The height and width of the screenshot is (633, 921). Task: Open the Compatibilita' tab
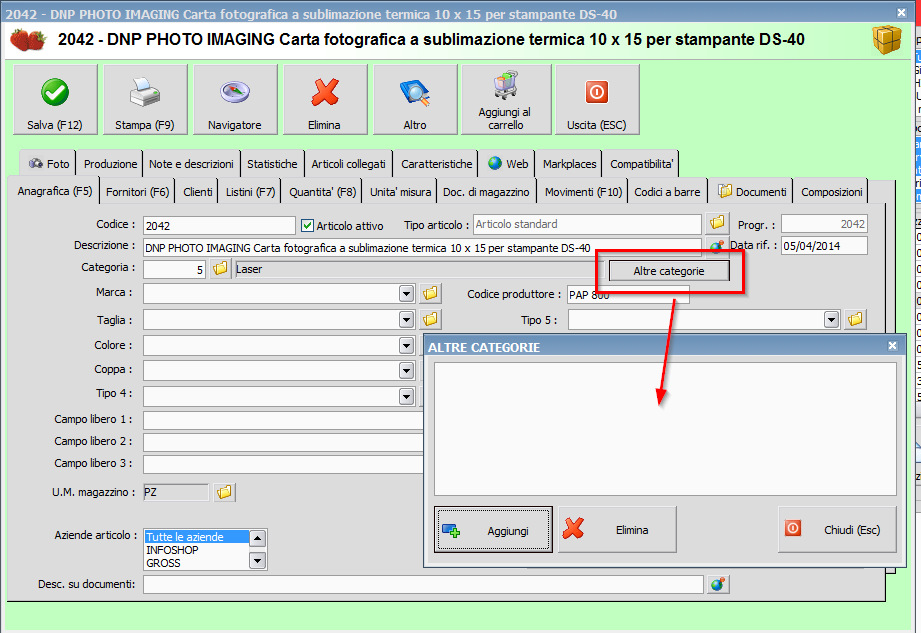click(x=641, y=164)
